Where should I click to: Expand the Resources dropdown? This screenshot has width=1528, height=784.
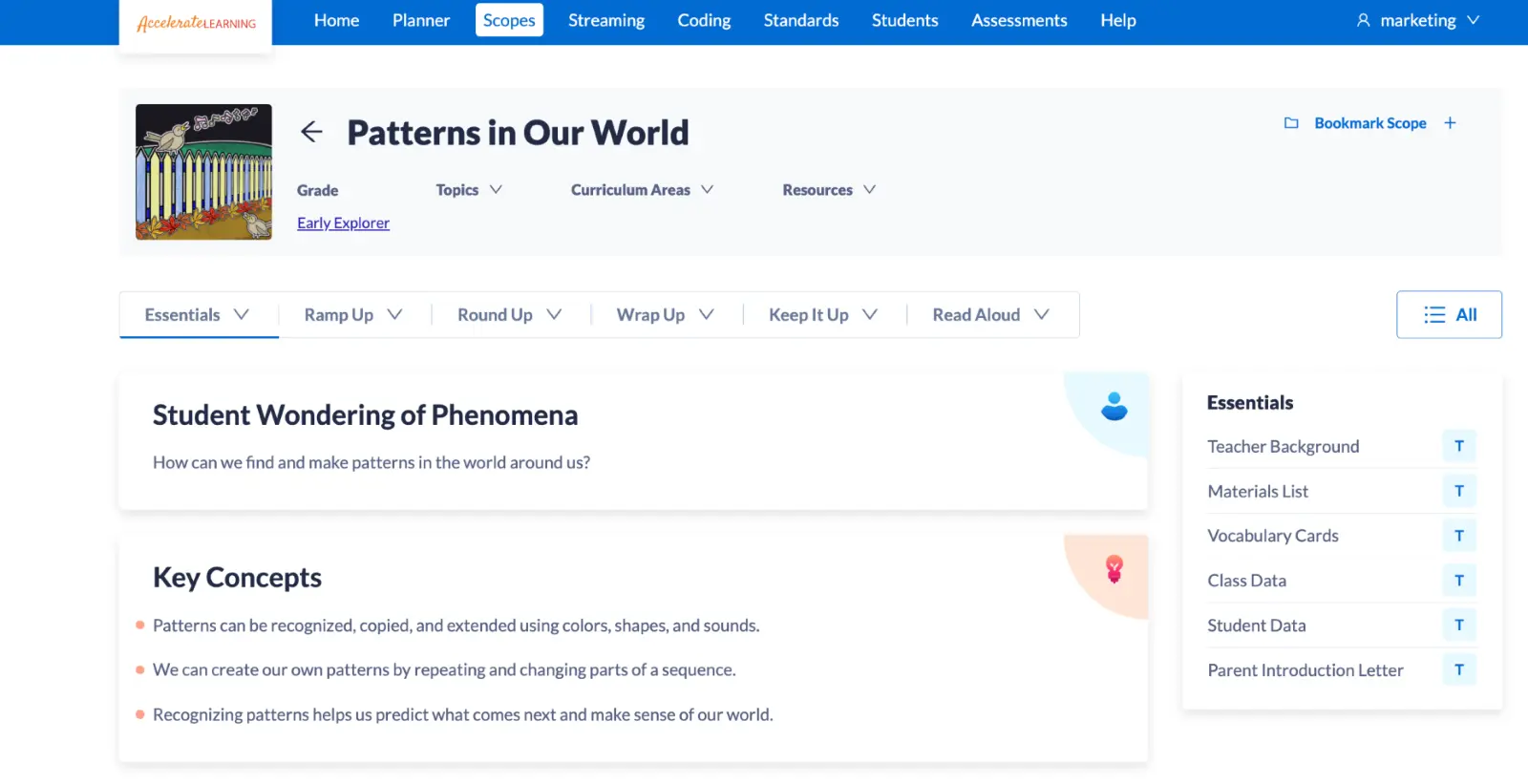tap(828, 190)
